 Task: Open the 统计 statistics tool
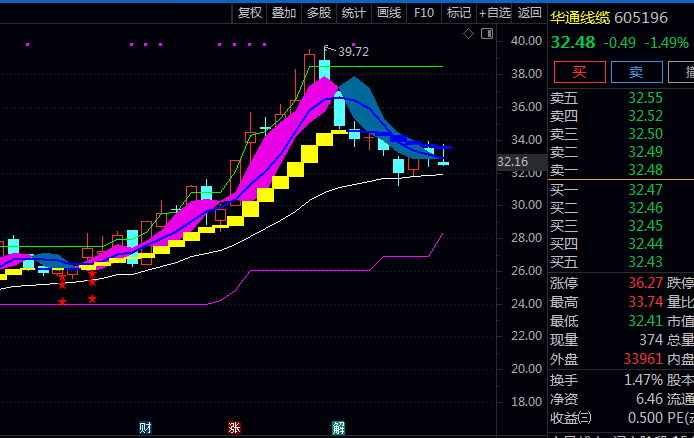coord(353,12)
